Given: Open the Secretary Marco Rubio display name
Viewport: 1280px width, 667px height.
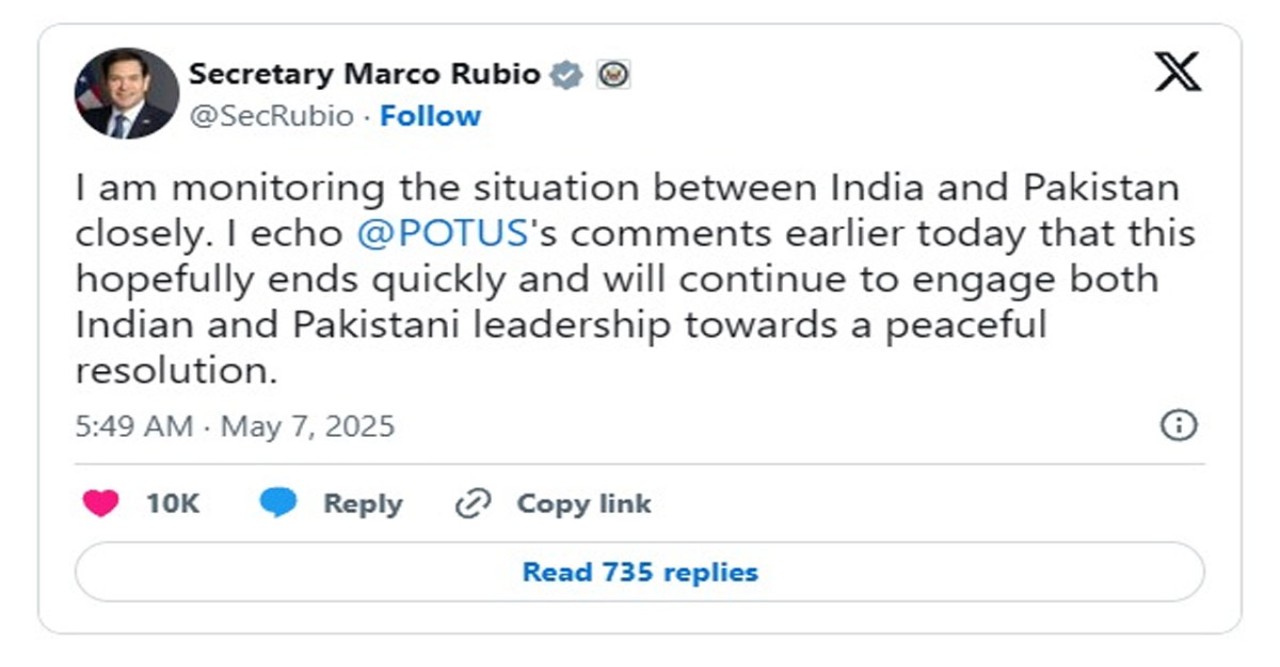Looking at the screenshot, I should coord(365,75).
